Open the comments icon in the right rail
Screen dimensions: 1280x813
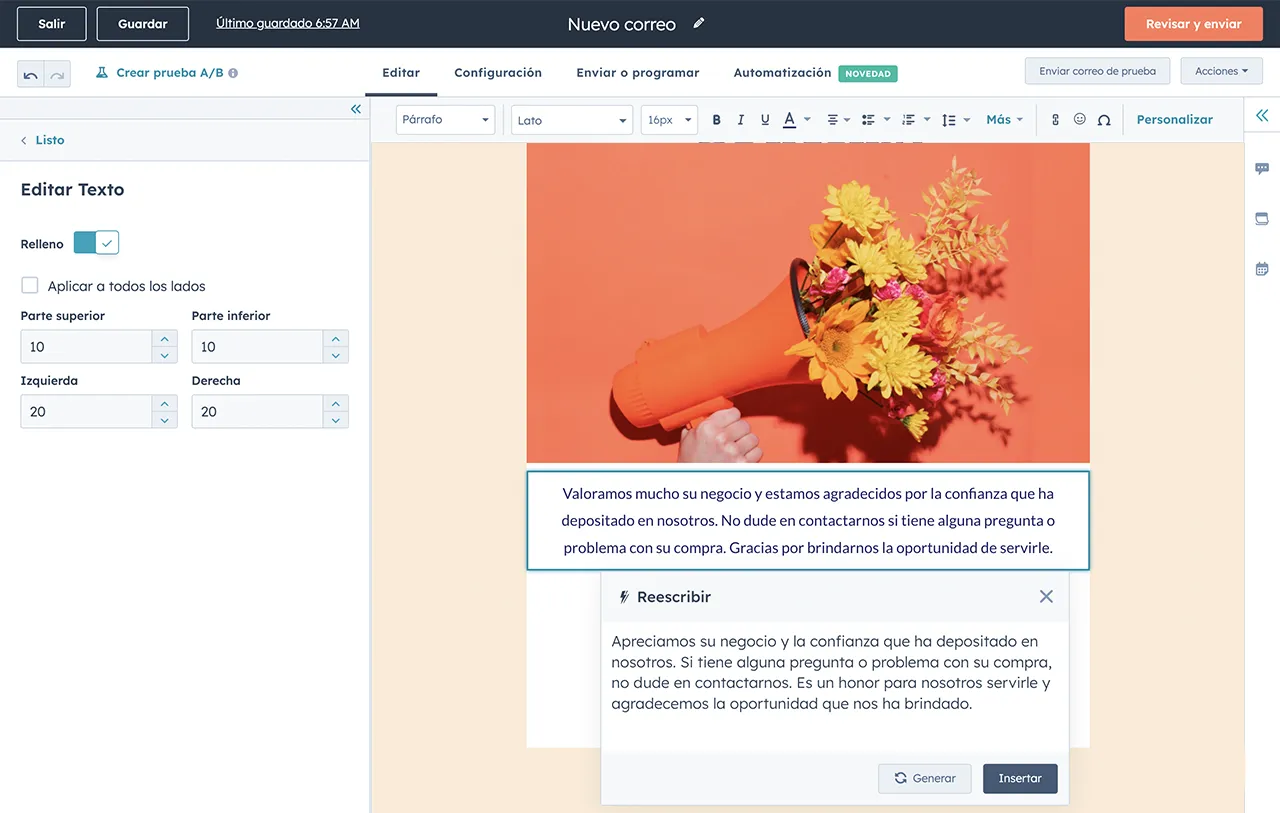1262,169
